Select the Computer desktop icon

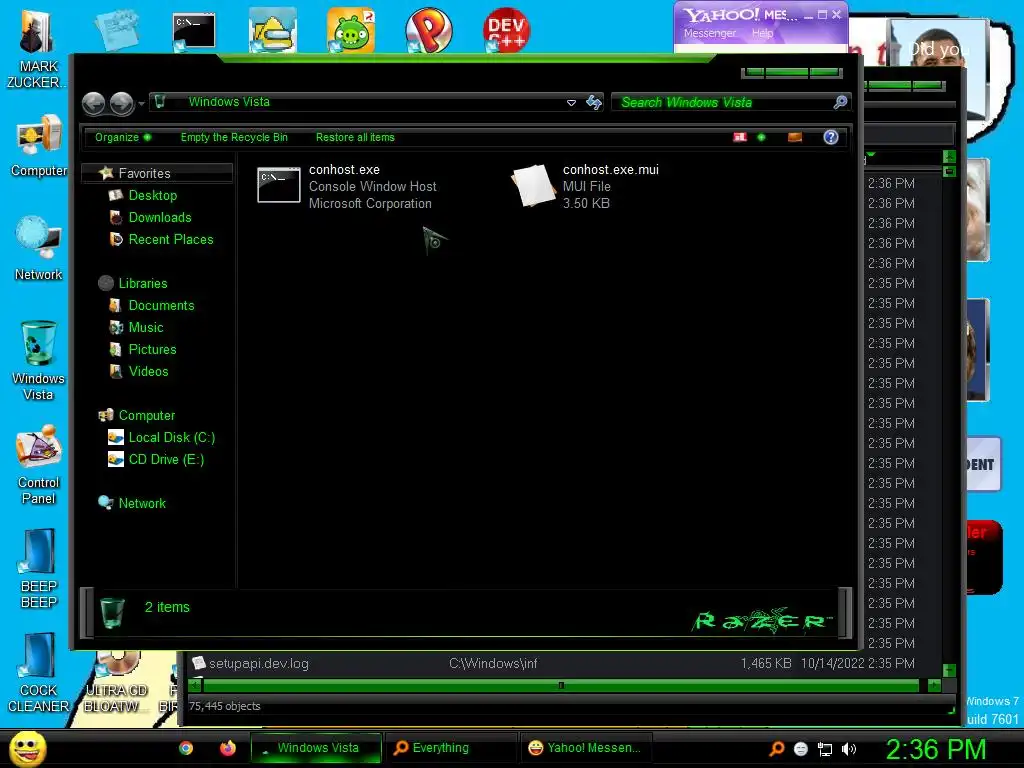(39, 145)
